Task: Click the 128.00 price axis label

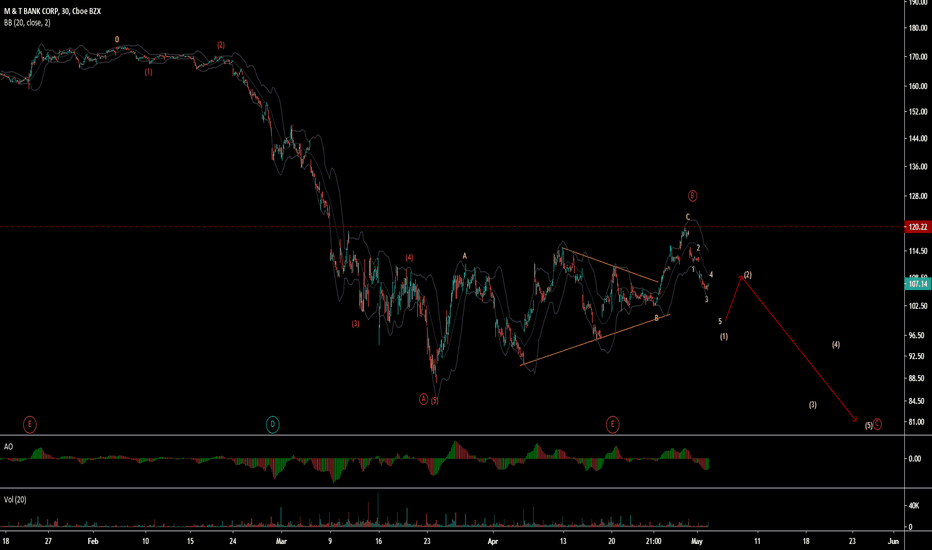Action: click(x=918, y=196)
